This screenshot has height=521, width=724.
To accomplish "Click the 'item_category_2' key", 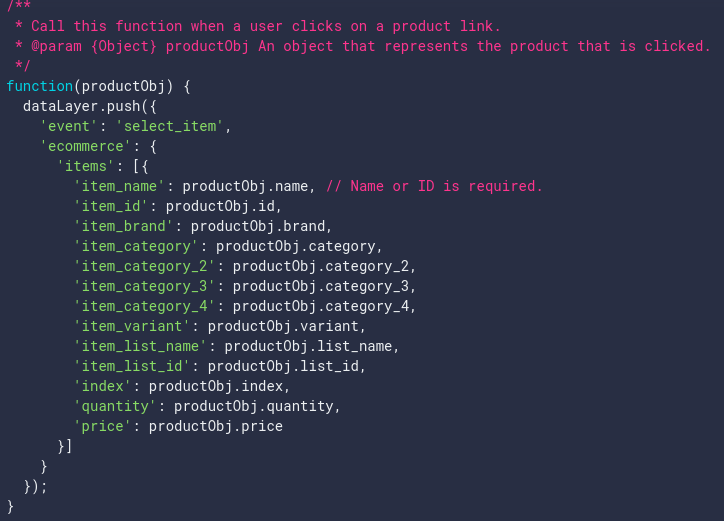I will 144,266.
